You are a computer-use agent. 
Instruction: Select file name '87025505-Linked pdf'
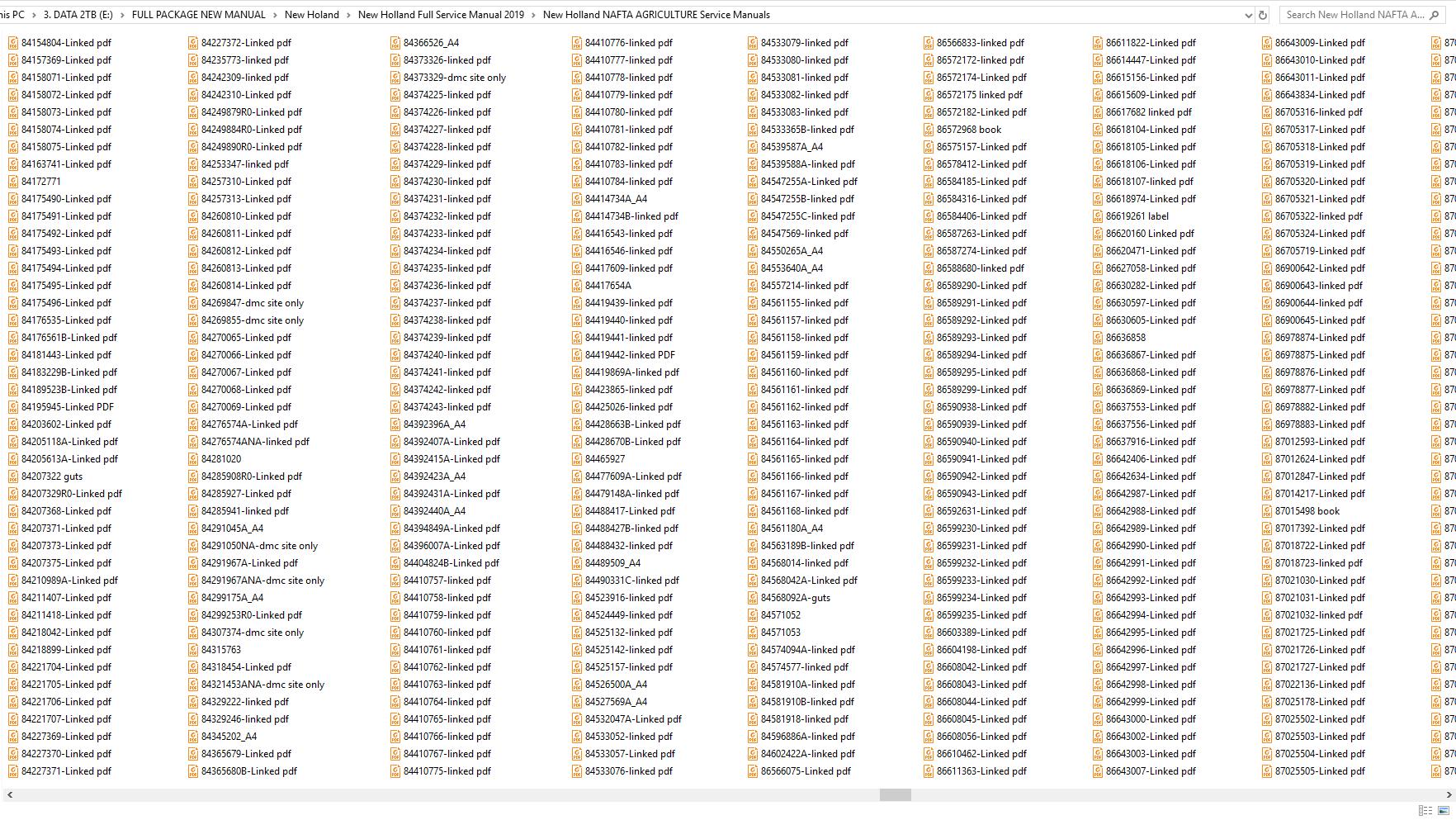(1320, 771)
